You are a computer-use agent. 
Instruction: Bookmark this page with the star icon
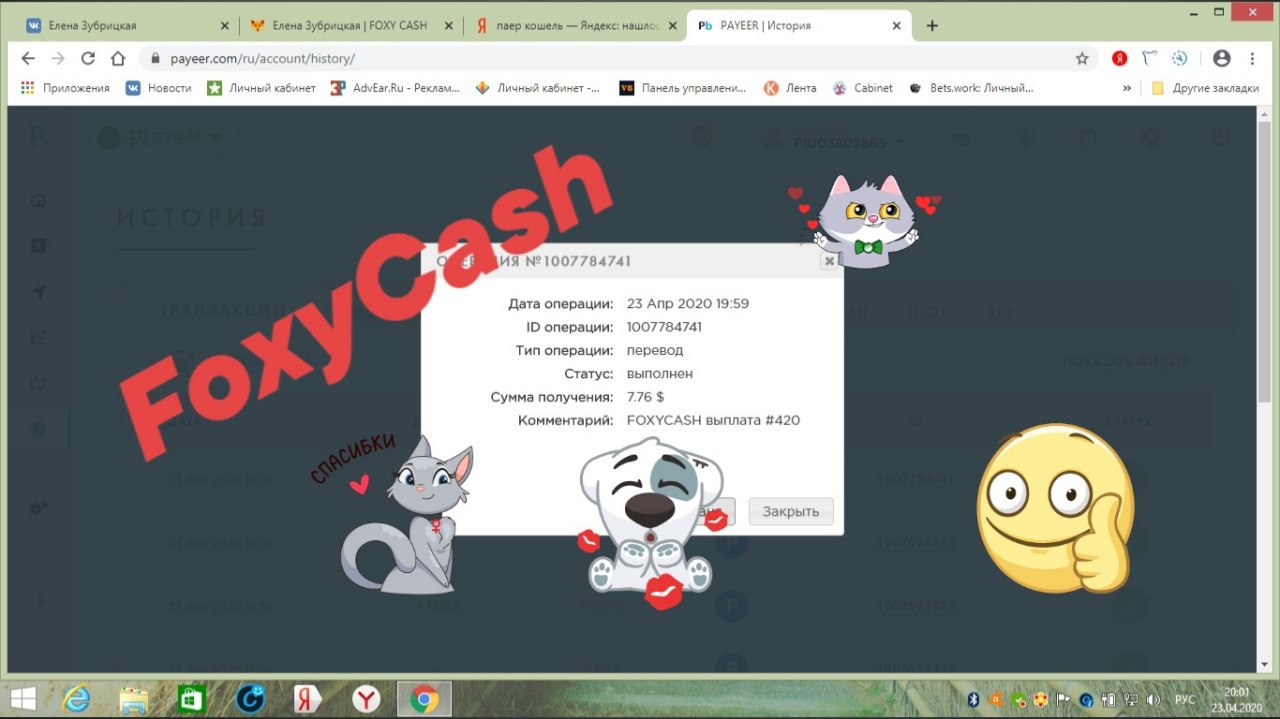click(x=1082, y=59)
